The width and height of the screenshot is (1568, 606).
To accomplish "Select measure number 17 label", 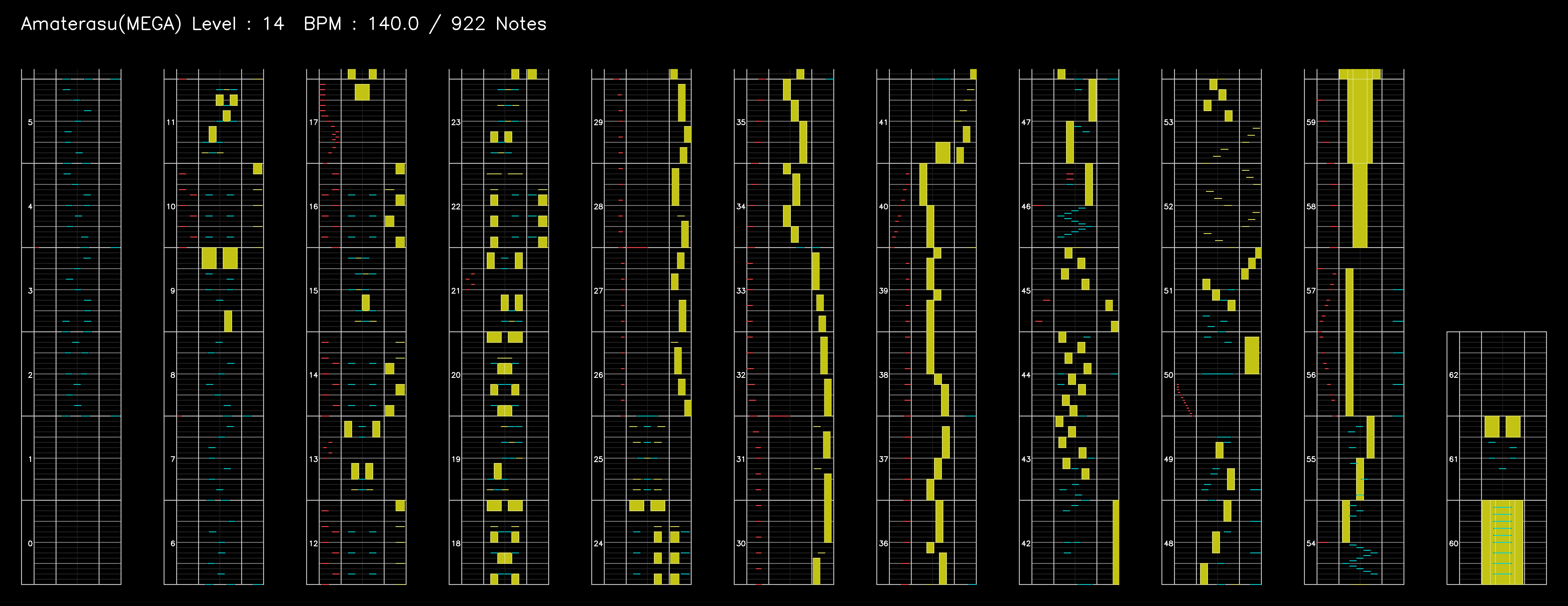I will (313, 122).
